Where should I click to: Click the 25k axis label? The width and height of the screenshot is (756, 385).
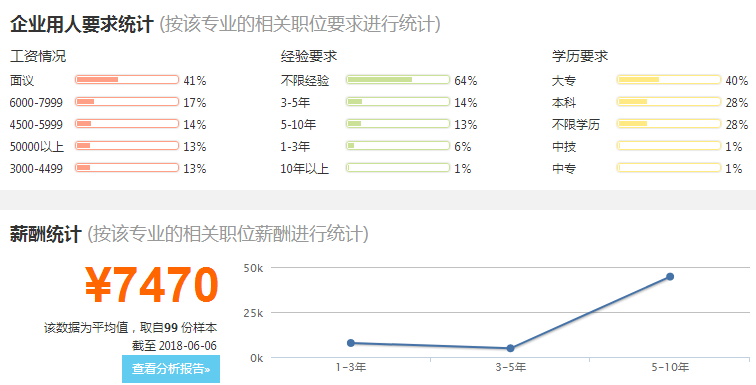click(x=253, y=313)
